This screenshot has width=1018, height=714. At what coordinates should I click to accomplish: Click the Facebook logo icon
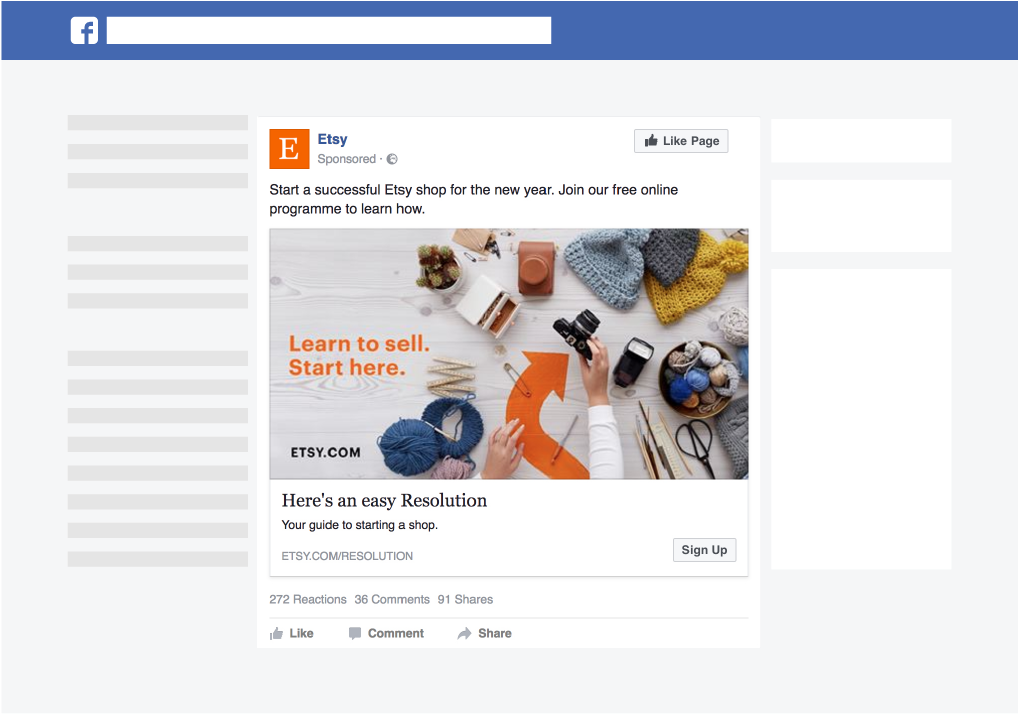point(84,31)
